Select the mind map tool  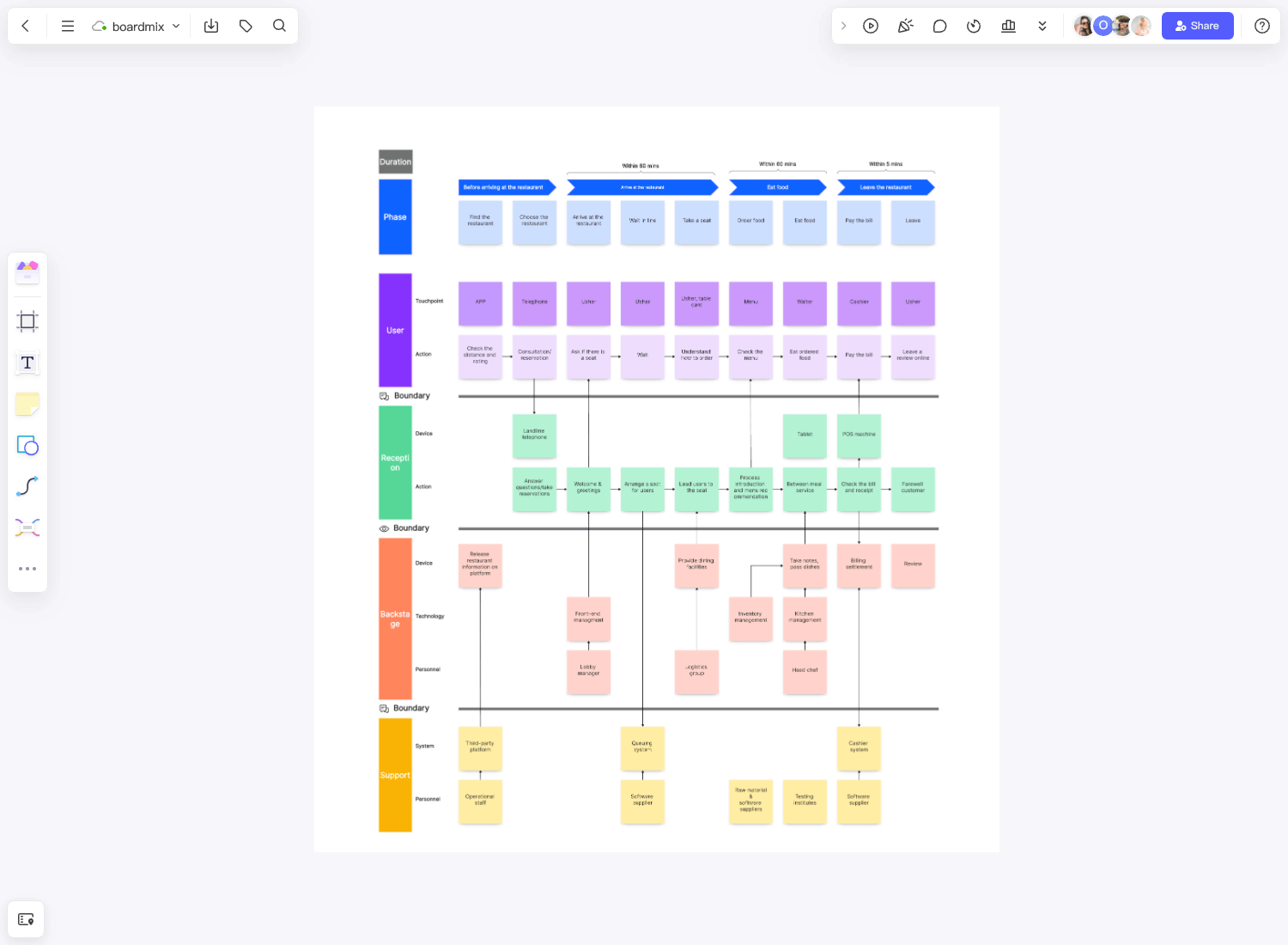pos(27,527)
